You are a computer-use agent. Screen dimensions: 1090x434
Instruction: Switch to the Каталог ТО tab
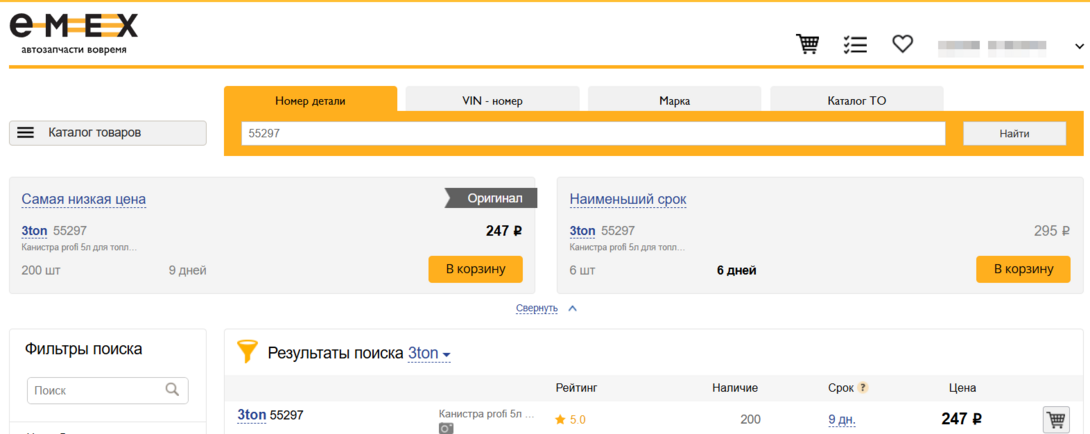[856, 101]
